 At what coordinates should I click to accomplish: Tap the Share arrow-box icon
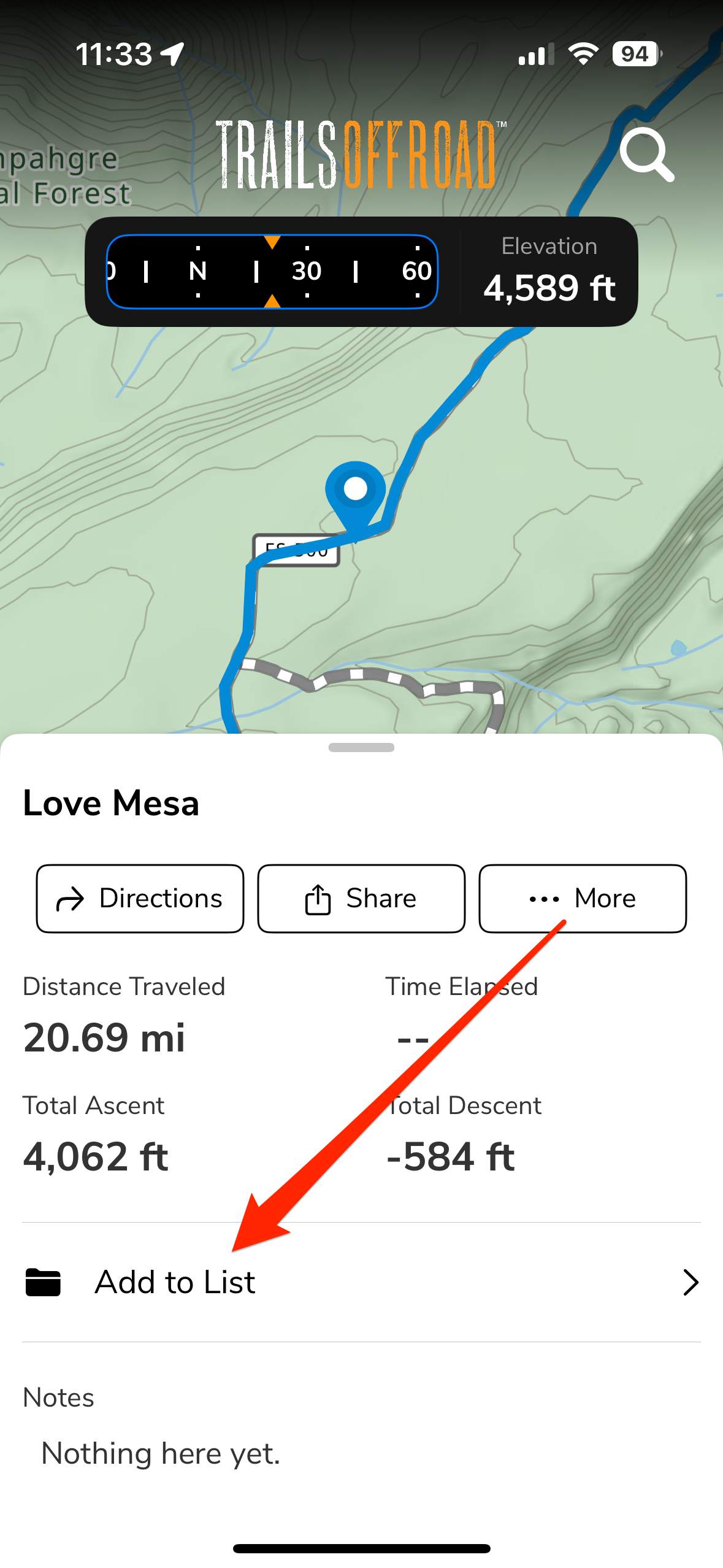tap(318, 899)
